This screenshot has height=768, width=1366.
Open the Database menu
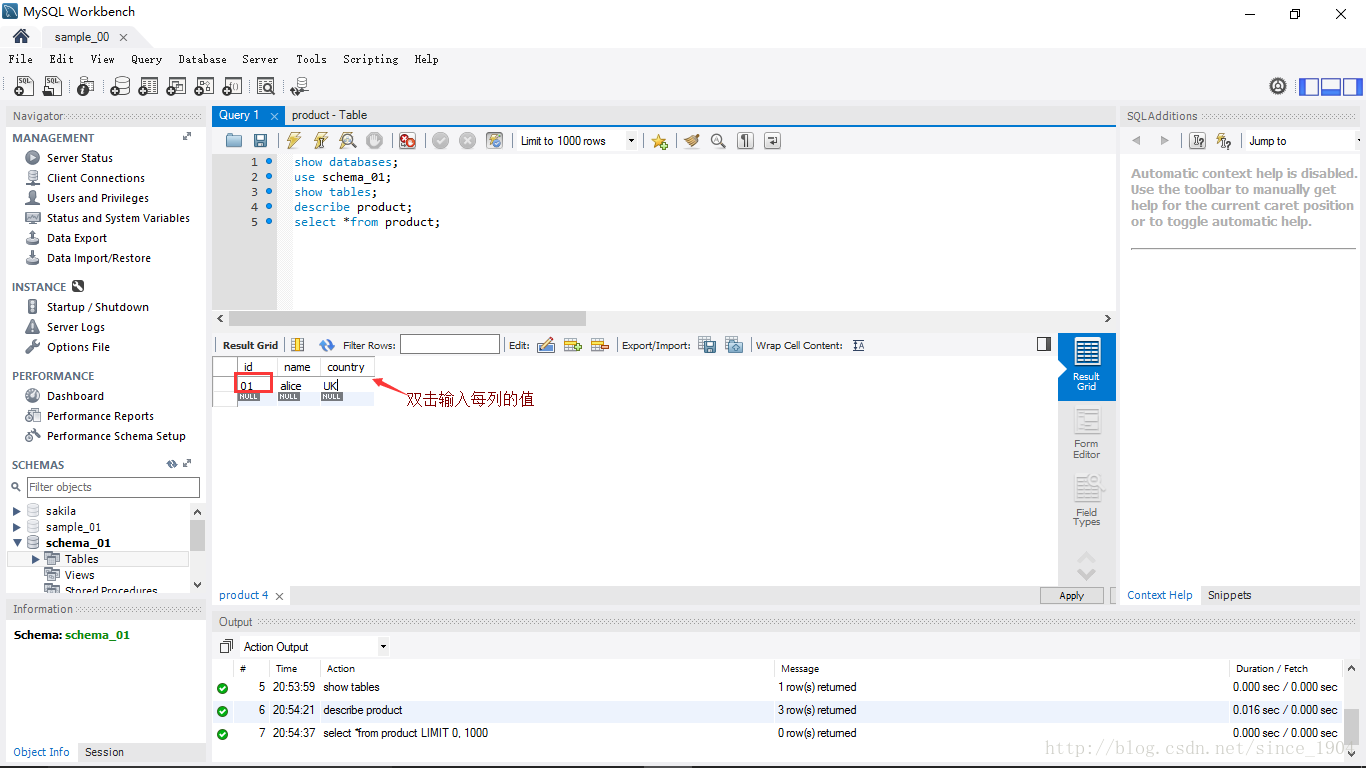202,59
